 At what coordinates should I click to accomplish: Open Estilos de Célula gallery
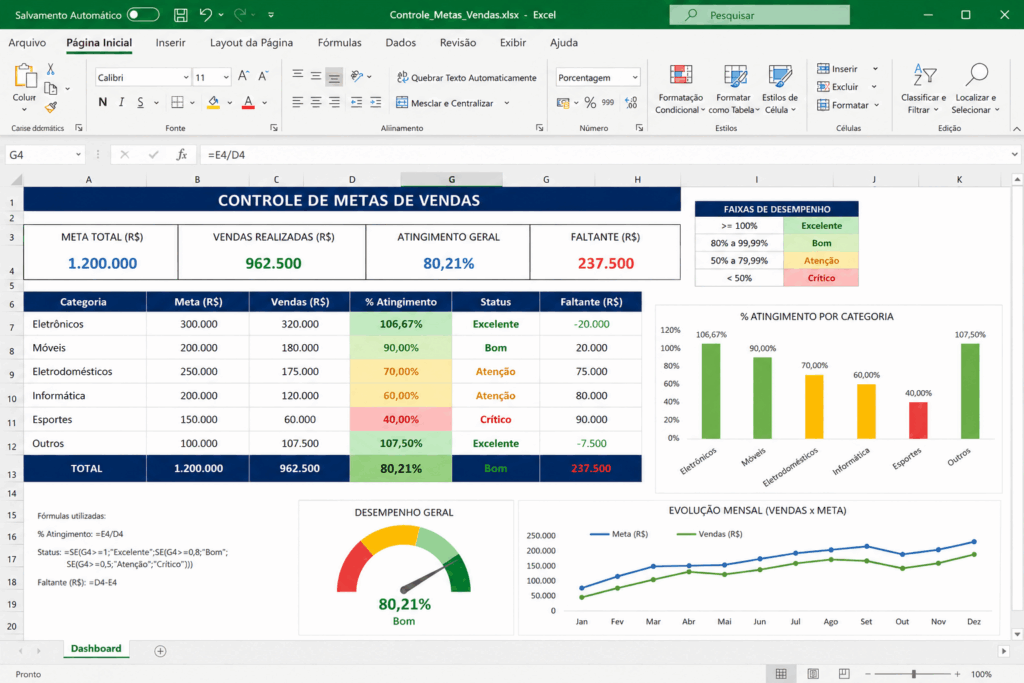780,89
